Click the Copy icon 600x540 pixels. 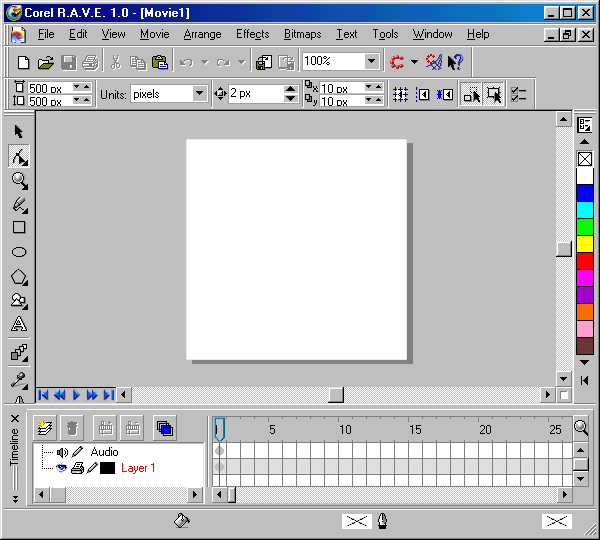(138, 62)
